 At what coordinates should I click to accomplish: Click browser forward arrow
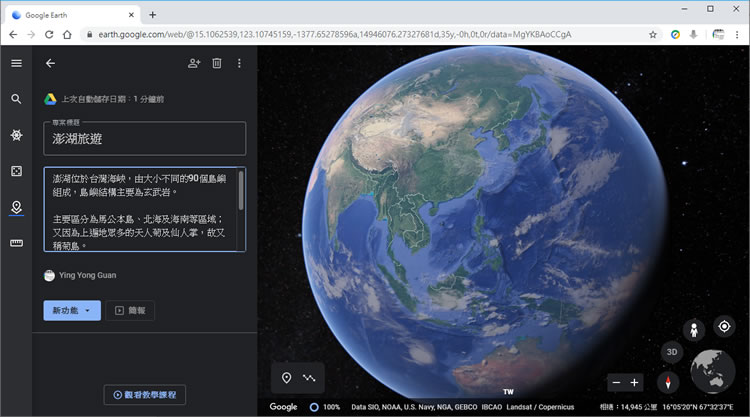pyautogui.click(x=31, y=34)
